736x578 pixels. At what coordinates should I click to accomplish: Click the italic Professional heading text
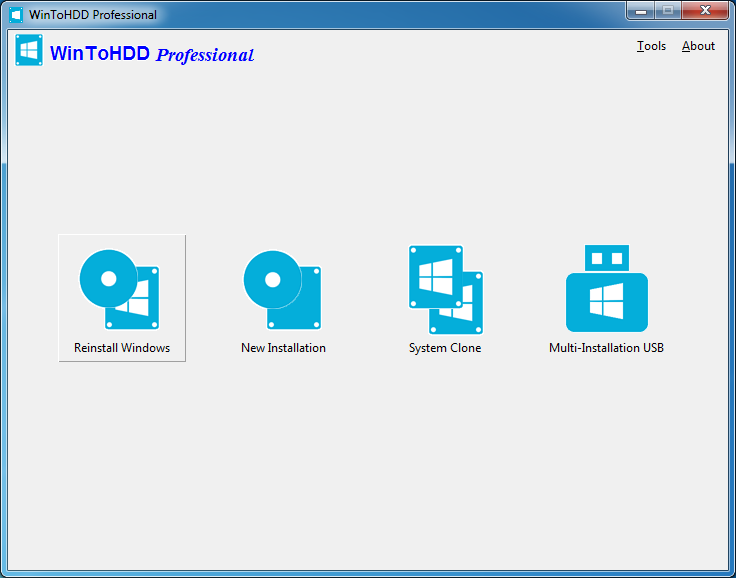point(205,55)
